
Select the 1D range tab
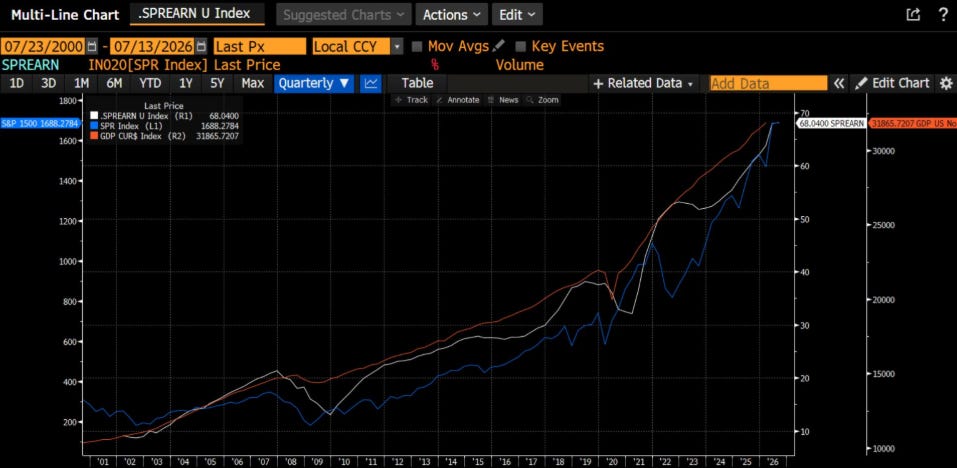[16, 83]
